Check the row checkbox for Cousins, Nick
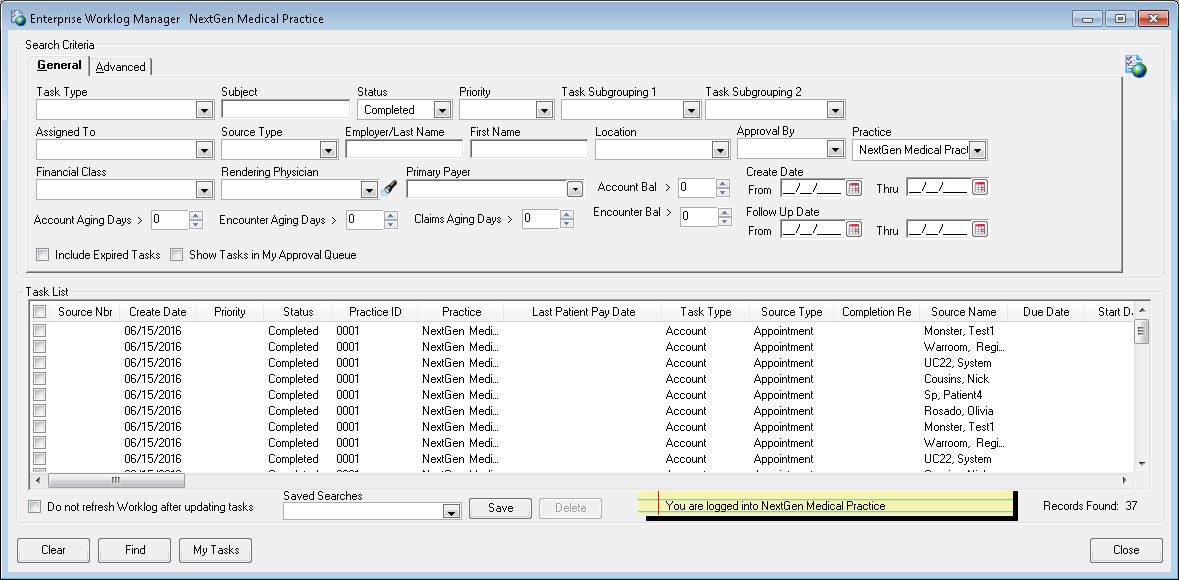Viewport: 1179px width, 580px height. point(40,378)
